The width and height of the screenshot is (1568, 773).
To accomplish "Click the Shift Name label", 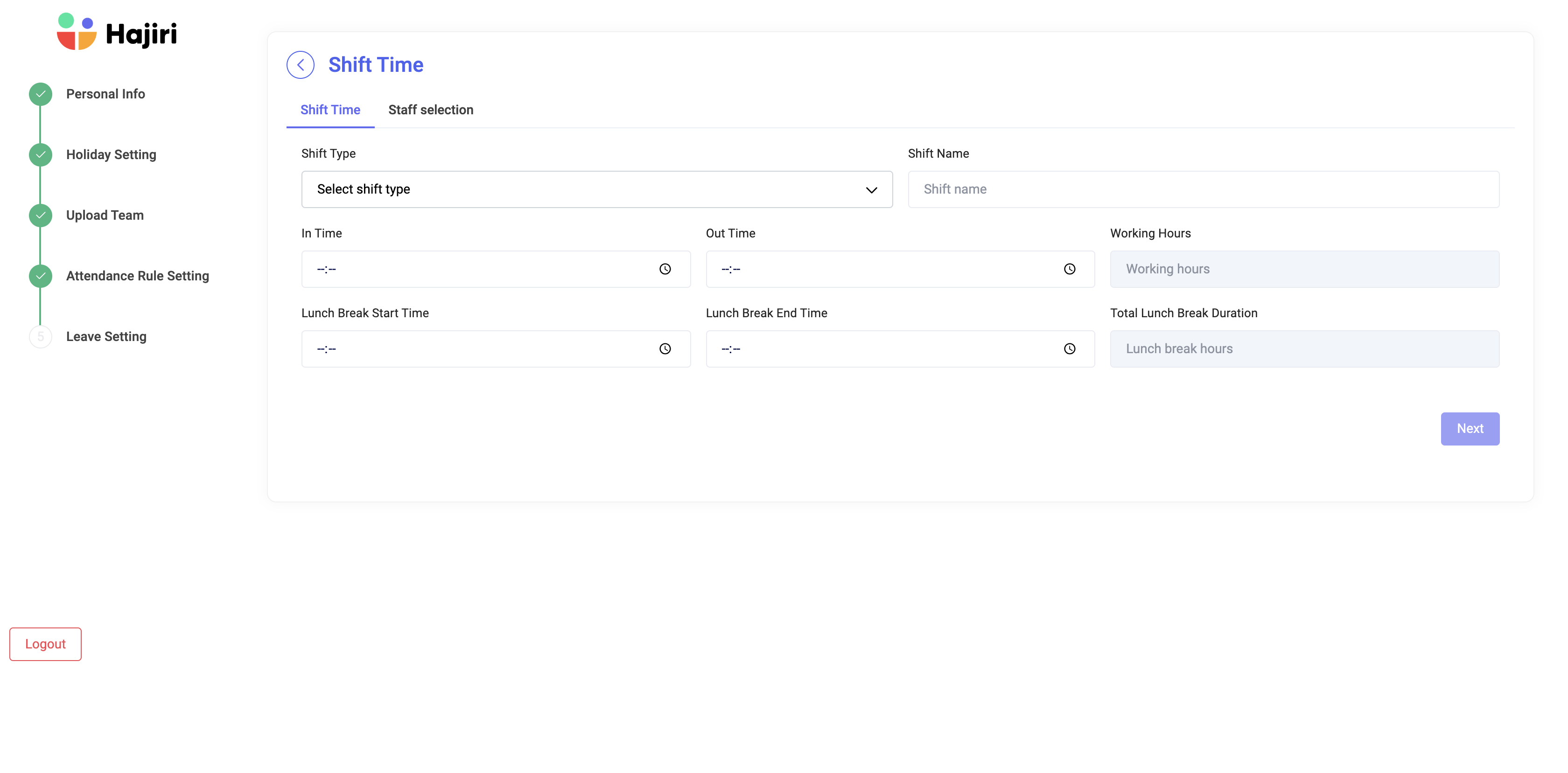I will pos(938,153).
